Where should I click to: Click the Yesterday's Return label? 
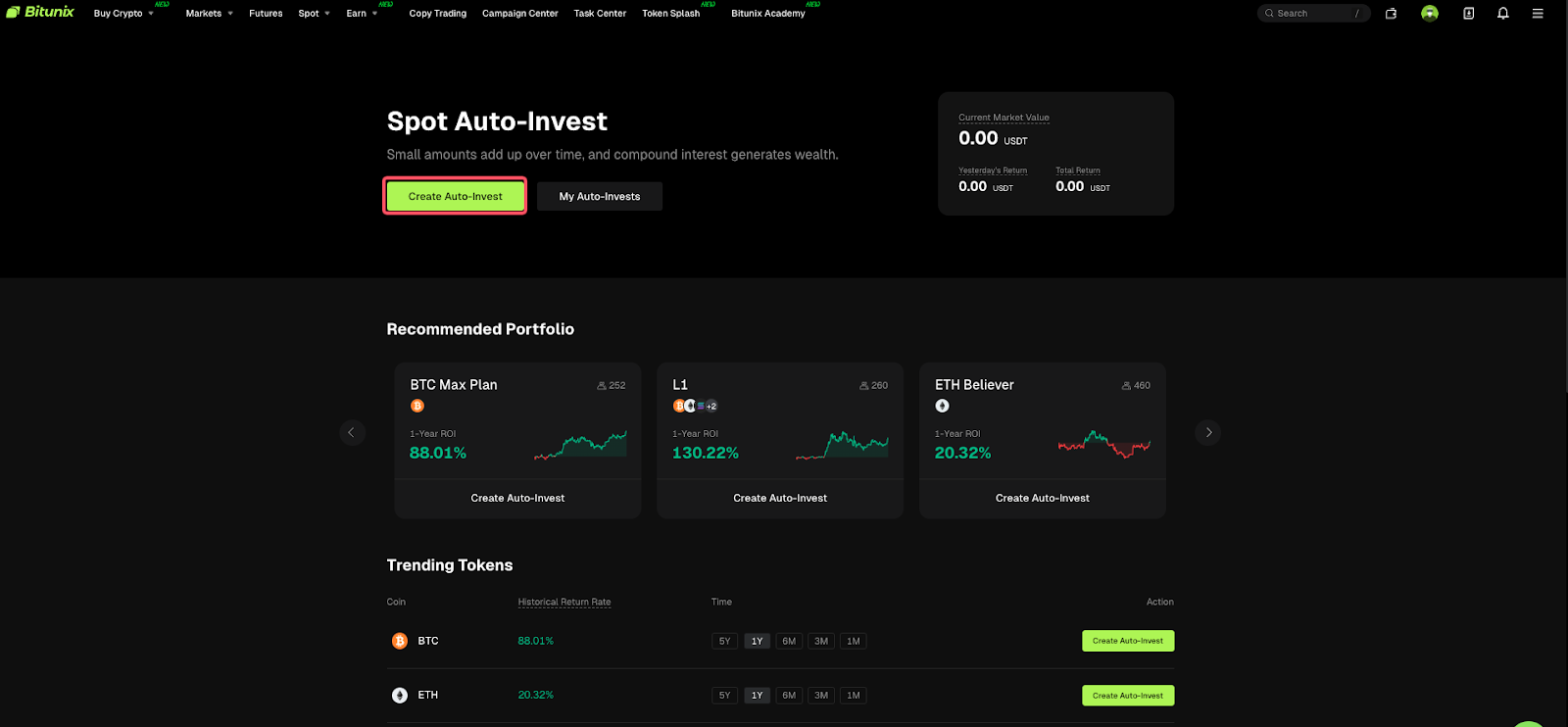pos(993,170)
